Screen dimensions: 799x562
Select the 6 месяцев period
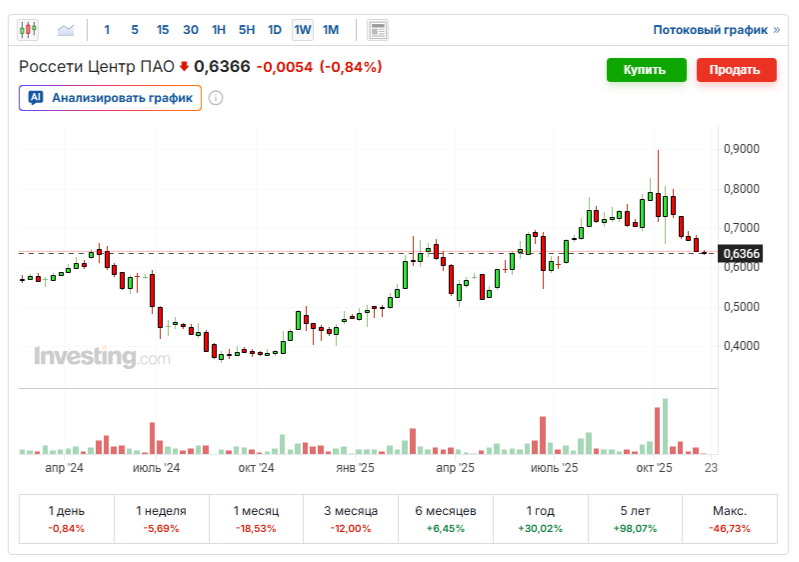[446, 519]
